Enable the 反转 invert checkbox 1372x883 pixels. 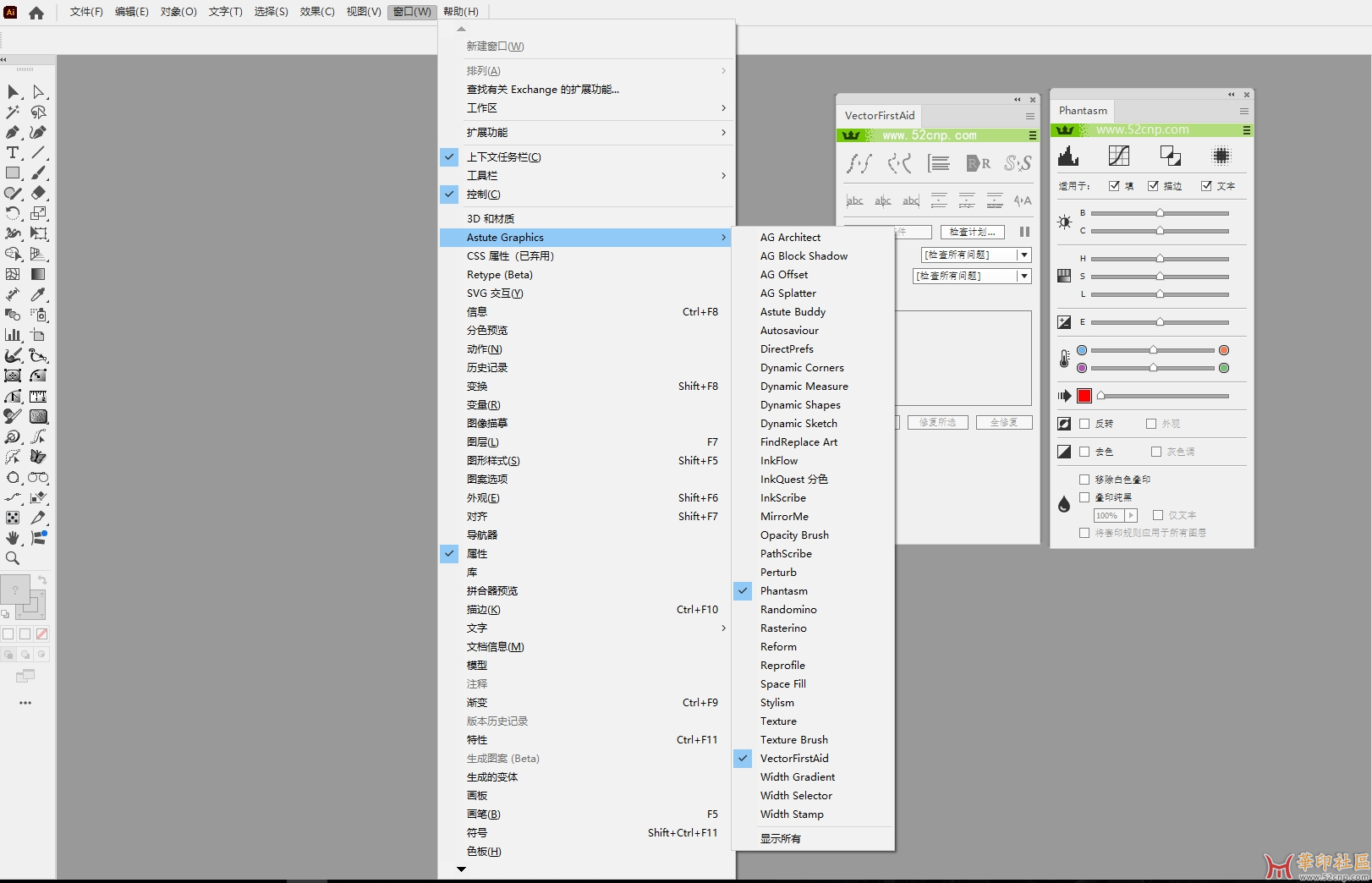pos(1084,424)
